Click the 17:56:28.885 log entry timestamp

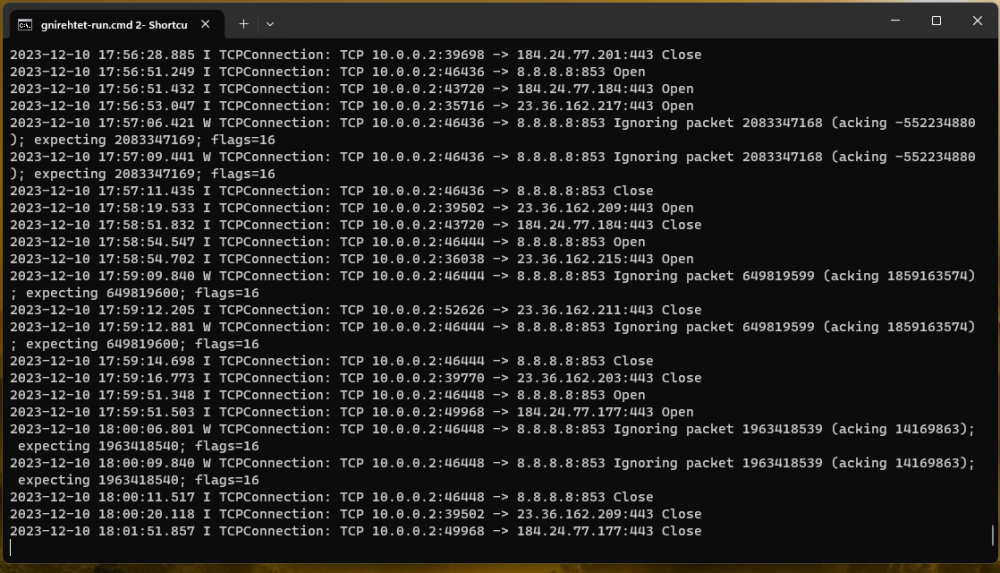click(x=103, y=55)
